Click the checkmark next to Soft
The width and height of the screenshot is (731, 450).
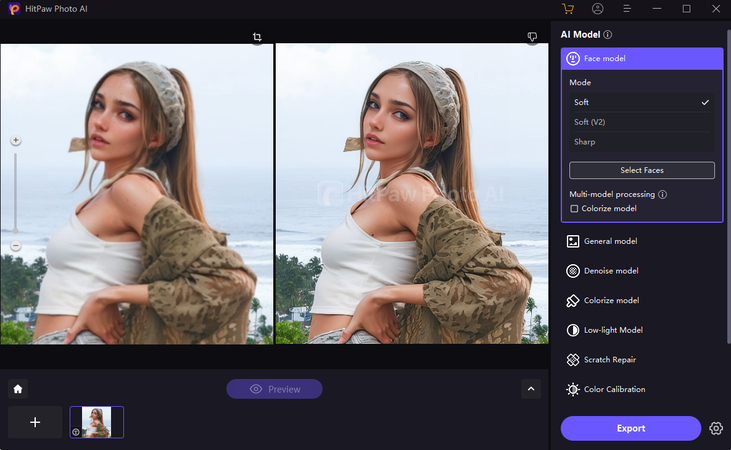tap(705, 102)
